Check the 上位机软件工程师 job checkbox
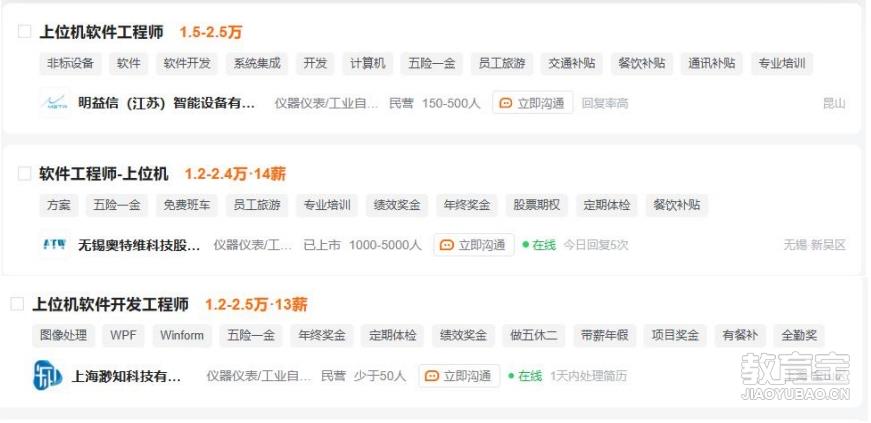 click(24, 32)
